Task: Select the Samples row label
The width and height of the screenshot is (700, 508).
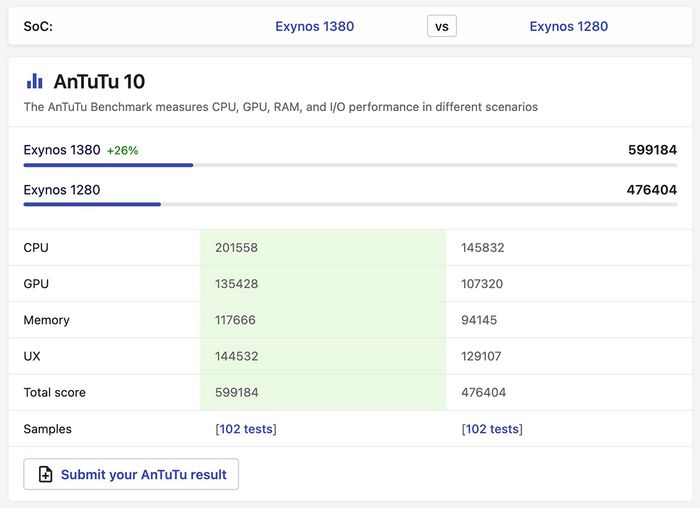Action: (47, 429)
